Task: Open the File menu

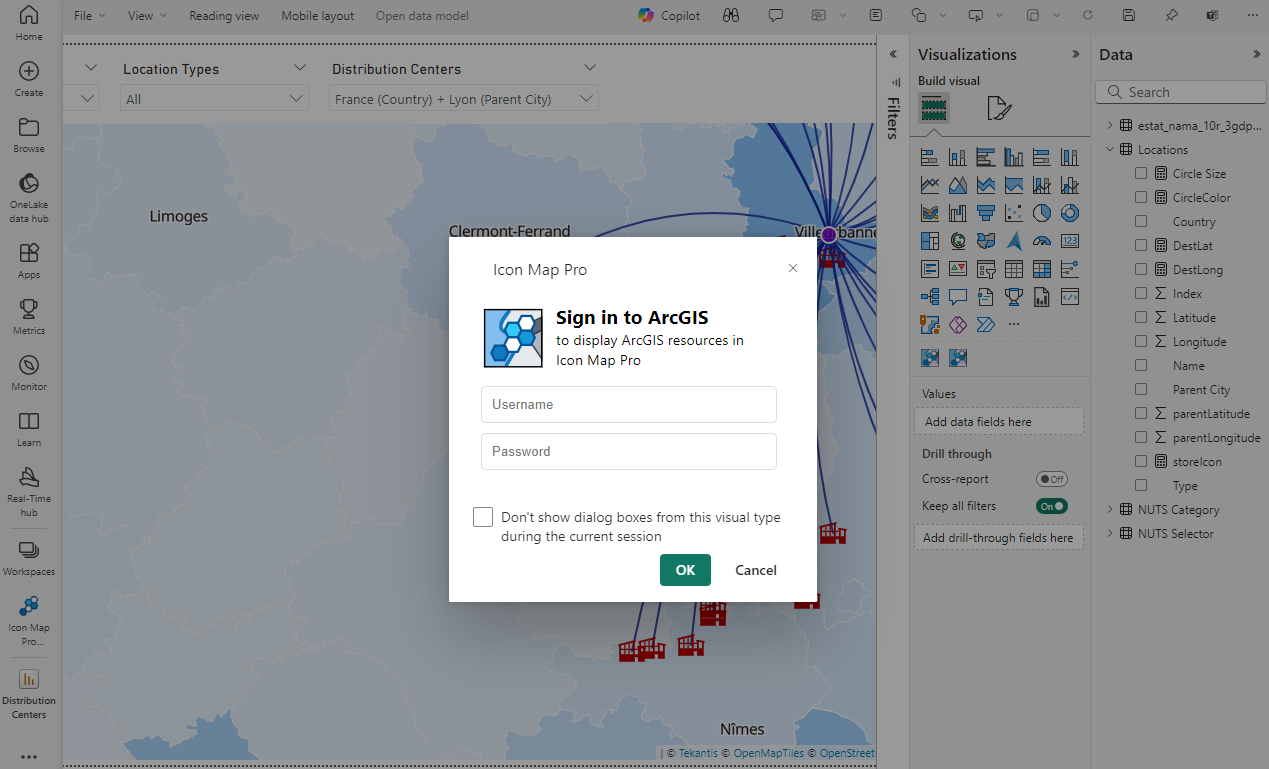Action: tap(89, 16)
